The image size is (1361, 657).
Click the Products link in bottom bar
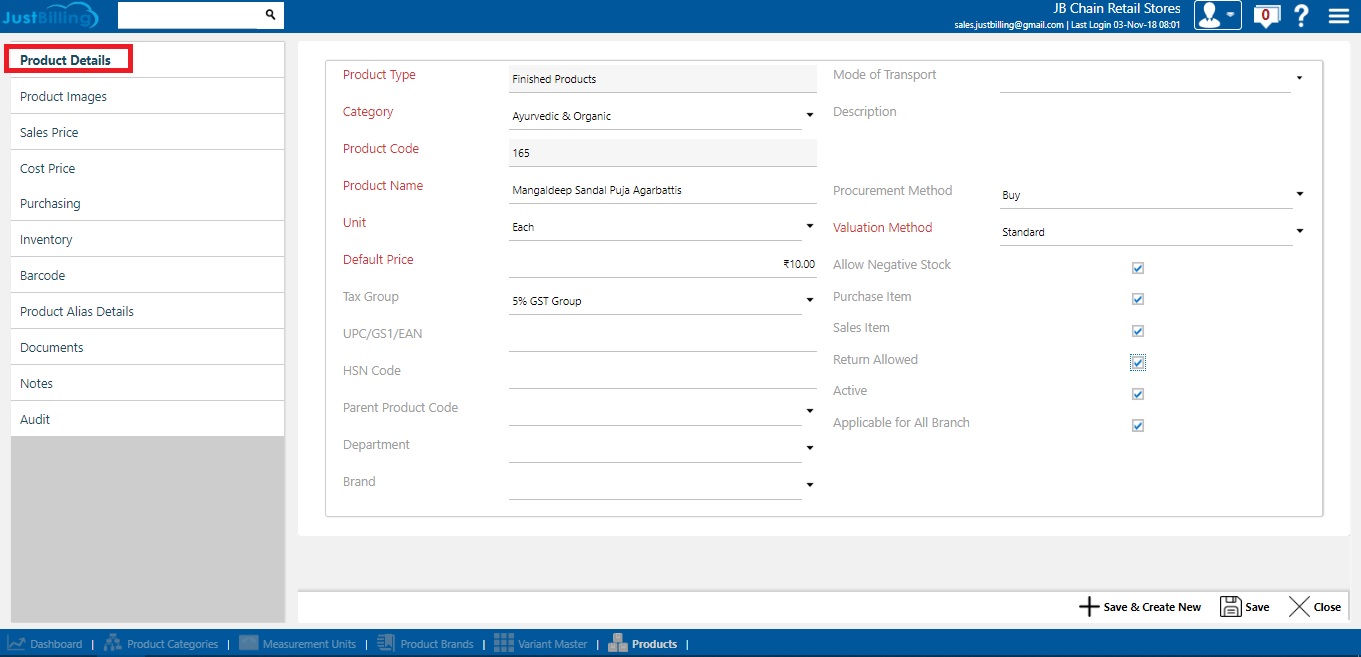(655, 644)
